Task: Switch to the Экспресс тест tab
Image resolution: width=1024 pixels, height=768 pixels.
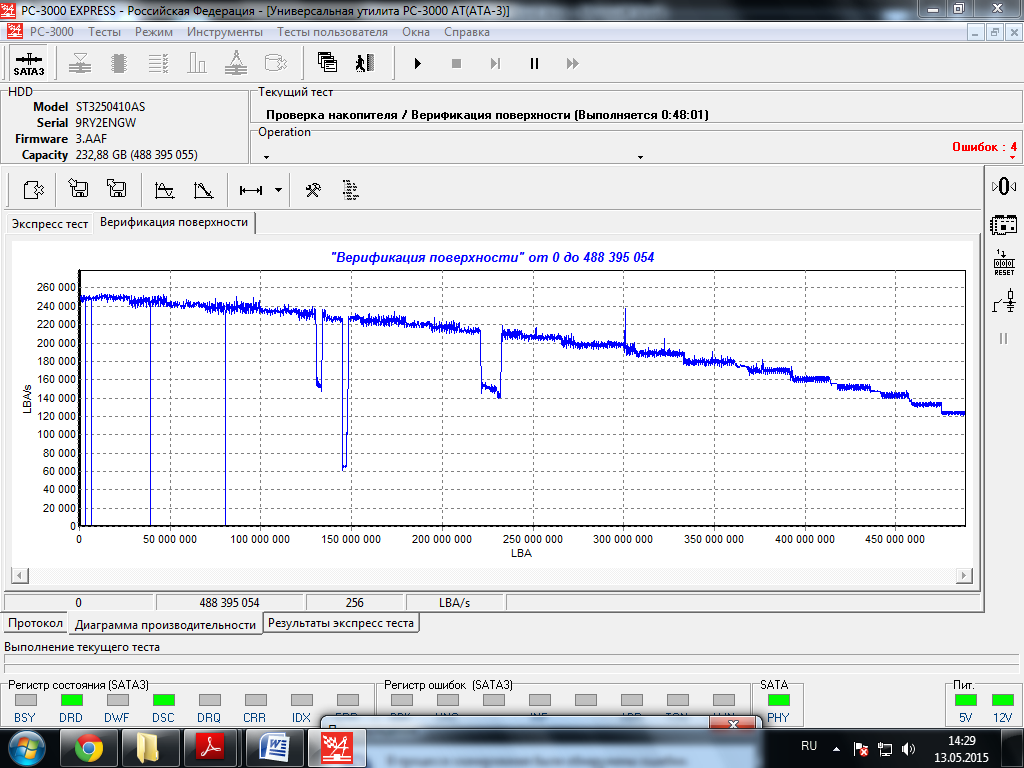Action: [50, 223]
